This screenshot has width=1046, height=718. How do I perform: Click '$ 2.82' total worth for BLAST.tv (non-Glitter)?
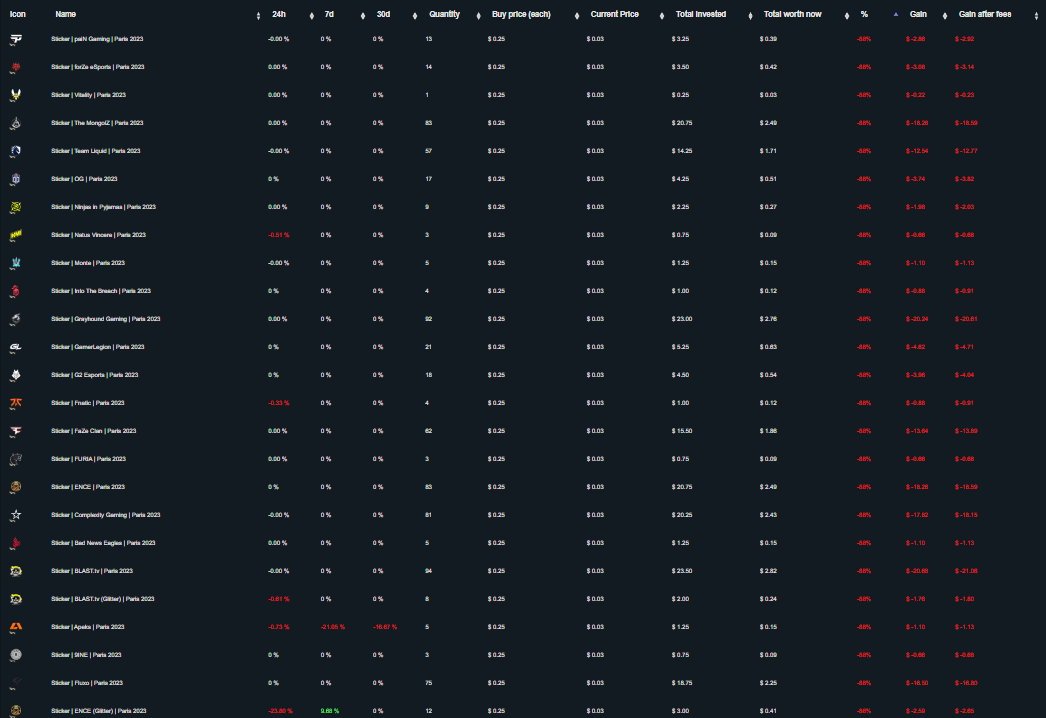[768, 572]
